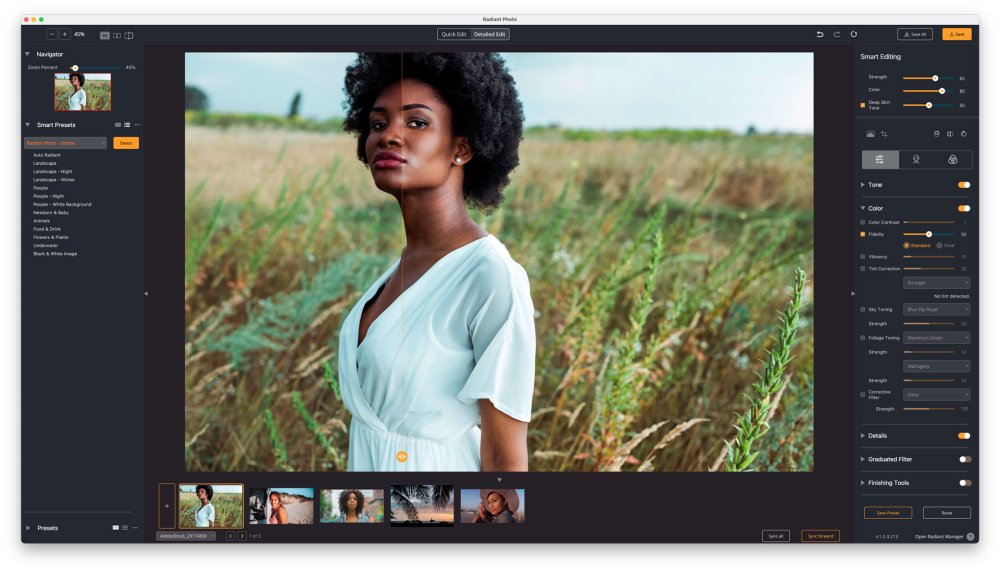The image size is (1000, 571).
Task: Uncheck the Fidelity checkbox
Action: point(863,235)
